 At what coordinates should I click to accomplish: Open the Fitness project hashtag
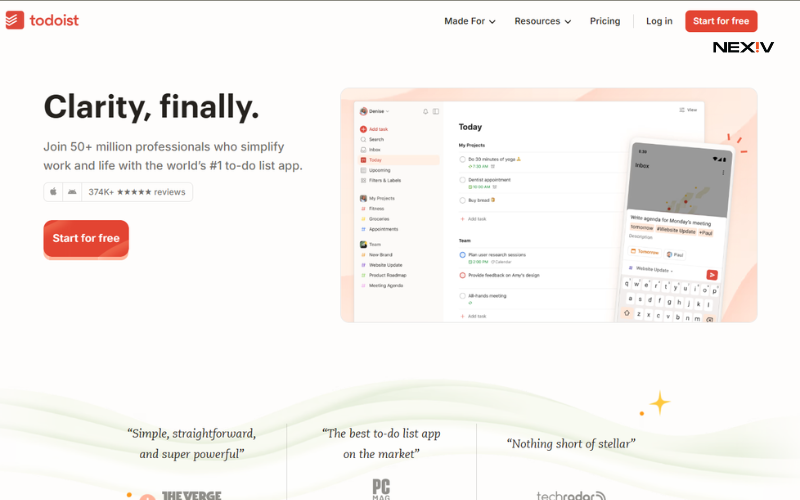(363, 209)
